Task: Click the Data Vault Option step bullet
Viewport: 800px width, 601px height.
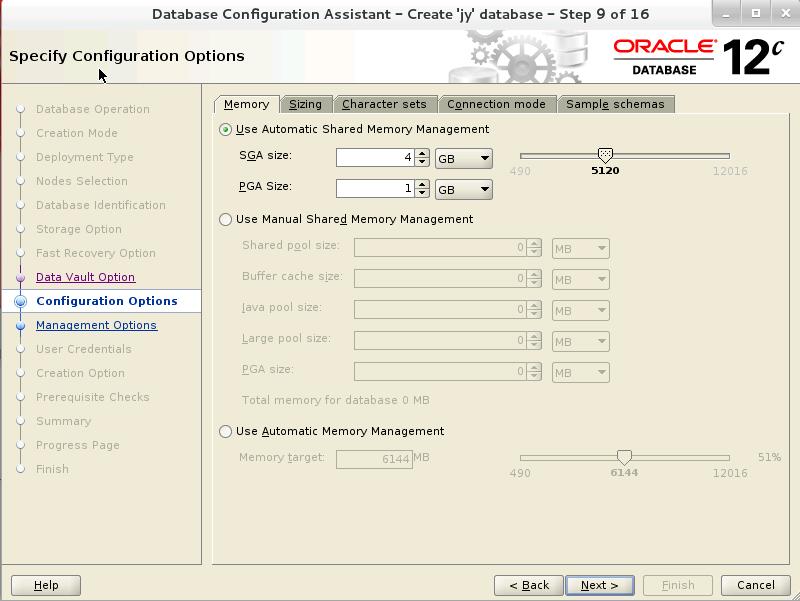Action: (x=20, y=278)
